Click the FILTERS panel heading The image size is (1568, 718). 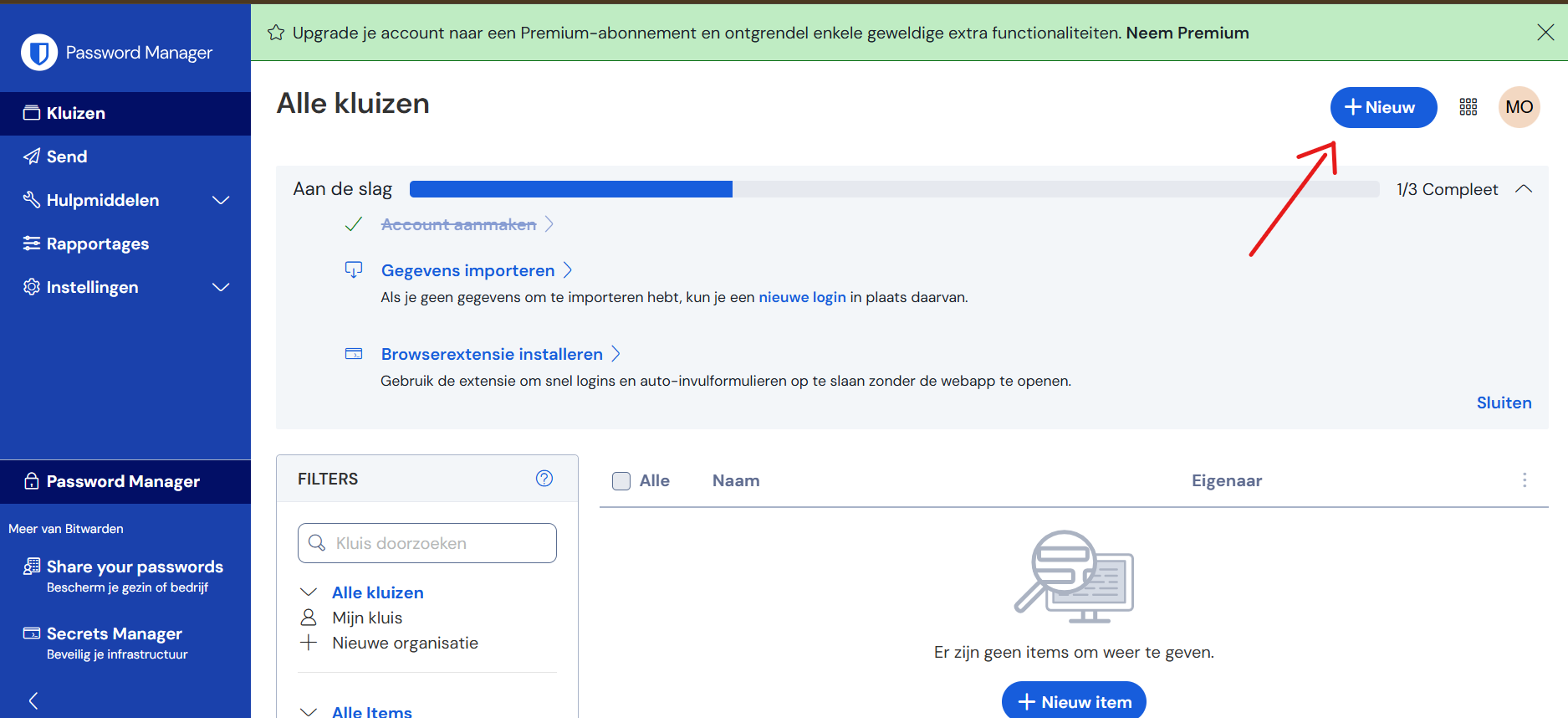click(328, 479)
